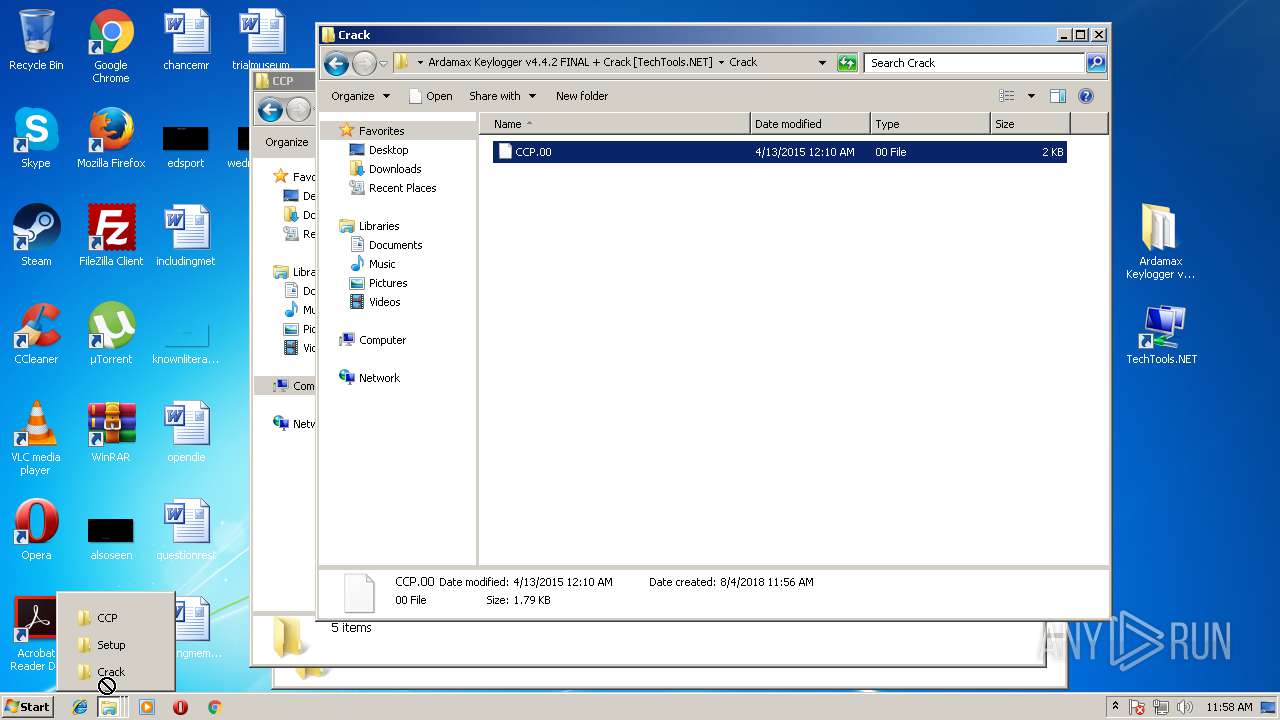Select Network in navigation pane

click(379, 378)
